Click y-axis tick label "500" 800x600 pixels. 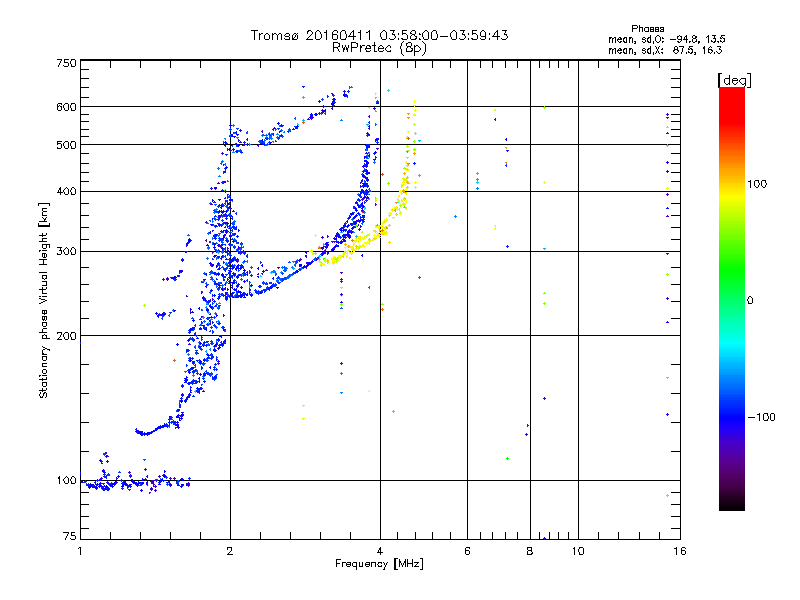(x=66, y=145)
